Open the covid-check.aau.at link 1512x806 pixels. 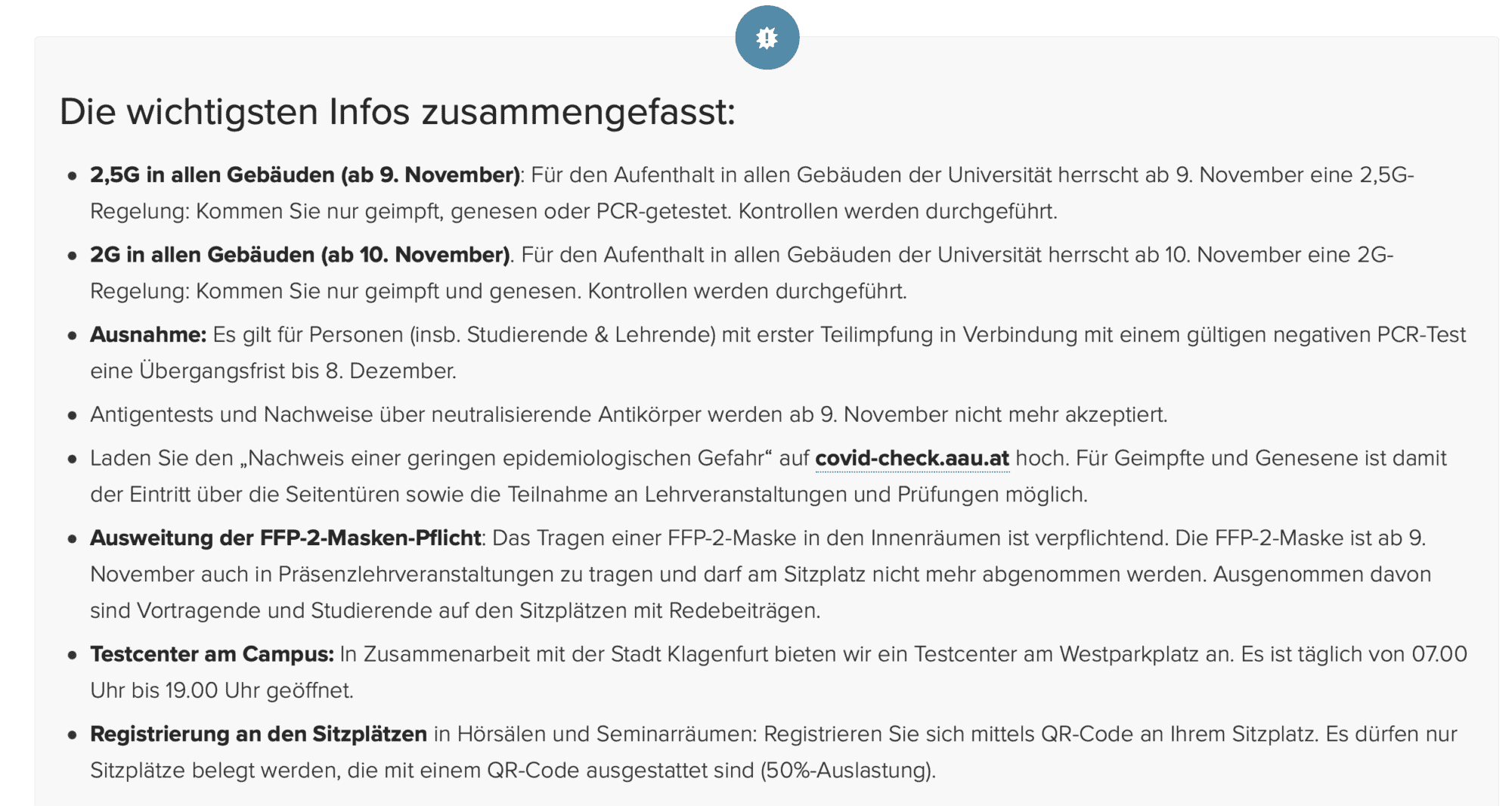(x=912, y=458)
